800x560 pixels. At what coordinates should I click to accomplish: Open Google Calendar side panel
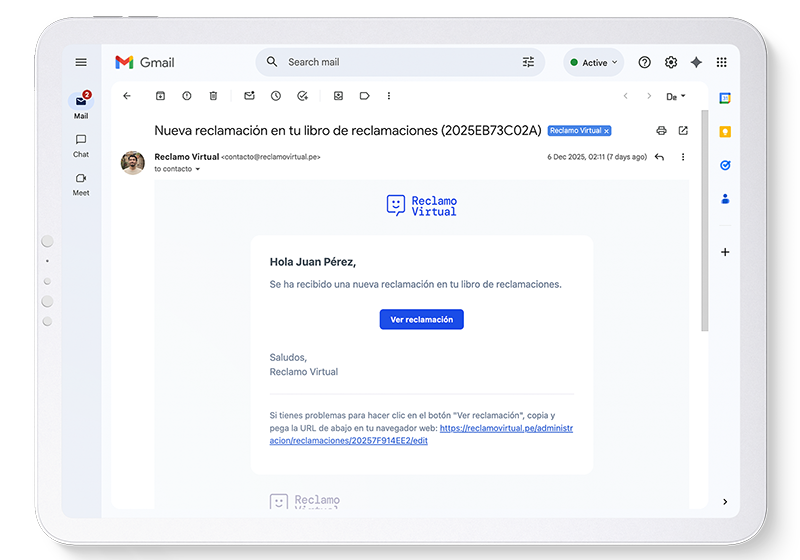(x=725, y=98)
